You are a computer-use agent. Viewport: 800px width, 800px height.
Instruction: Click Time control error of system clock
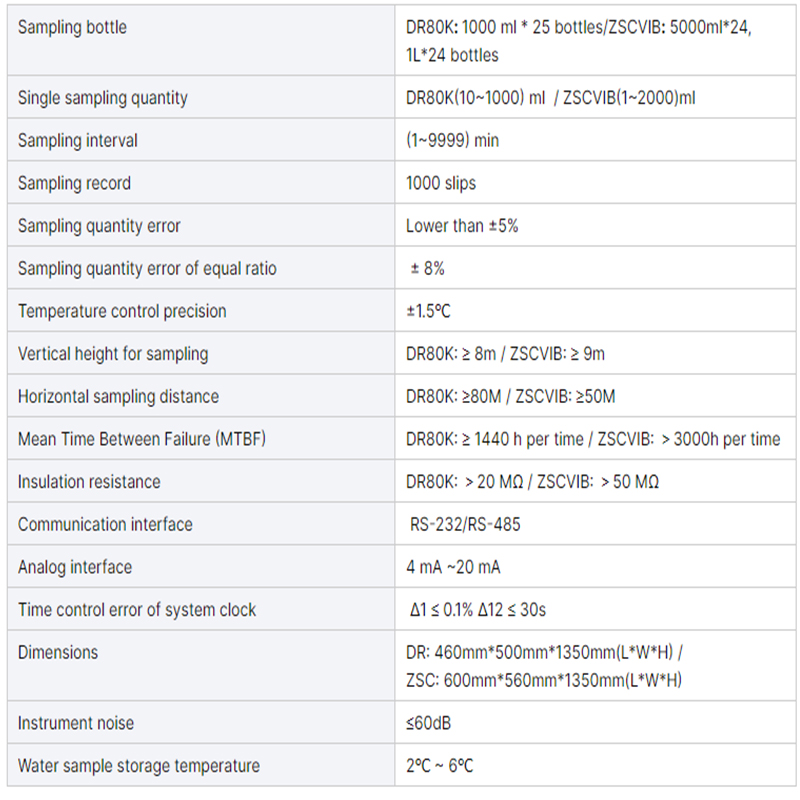click(137, 610)
